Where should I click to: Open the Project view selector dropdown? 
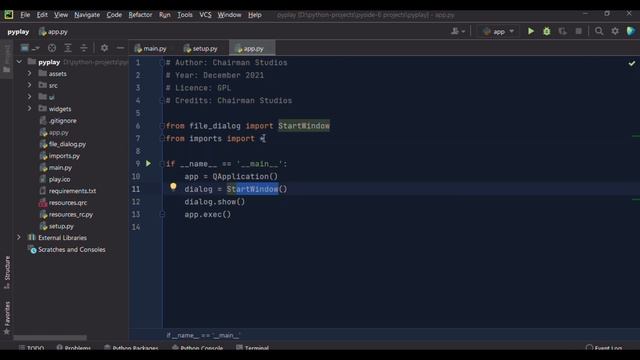[x=29, y=48]
